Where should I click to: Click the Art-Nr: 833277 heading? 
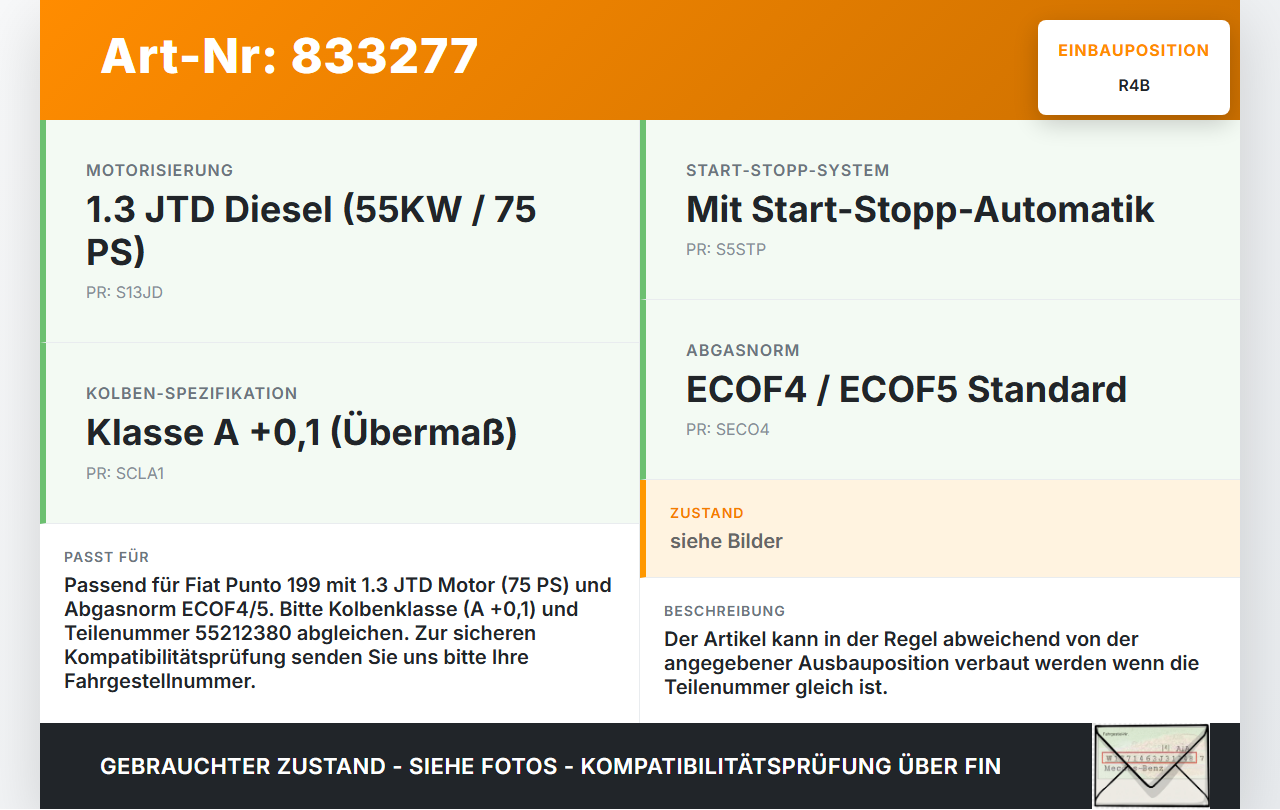pyautogui.click(x=289, y=56)
